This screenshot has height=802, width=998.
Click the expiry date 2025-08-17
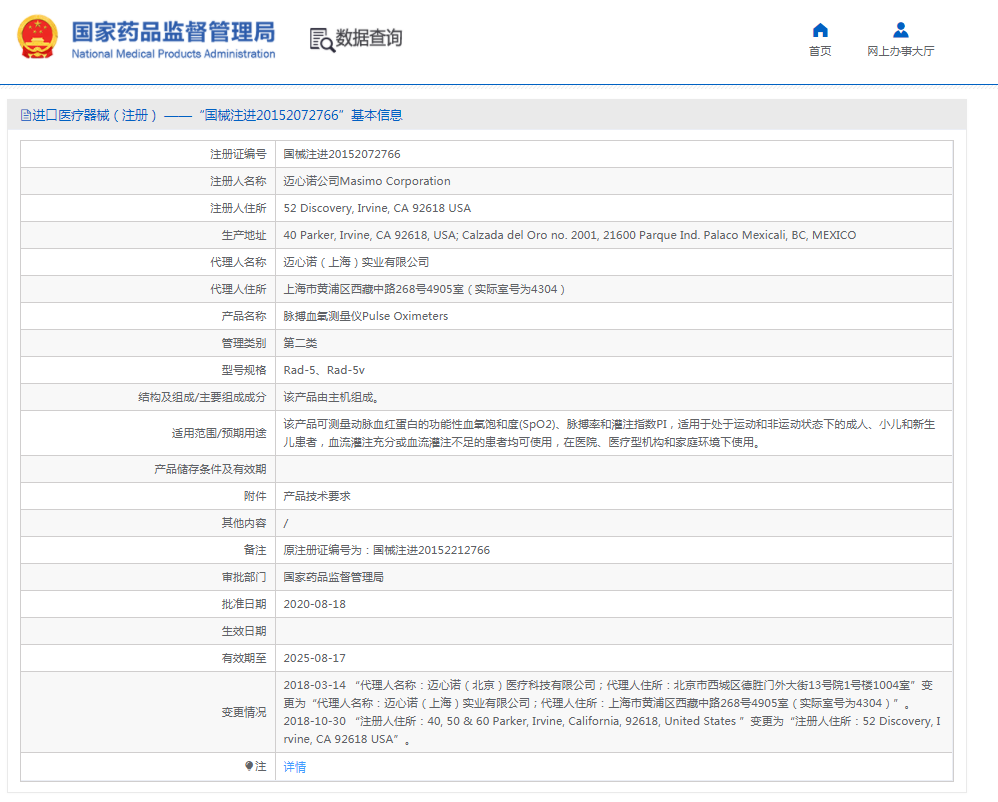point(315,658)
